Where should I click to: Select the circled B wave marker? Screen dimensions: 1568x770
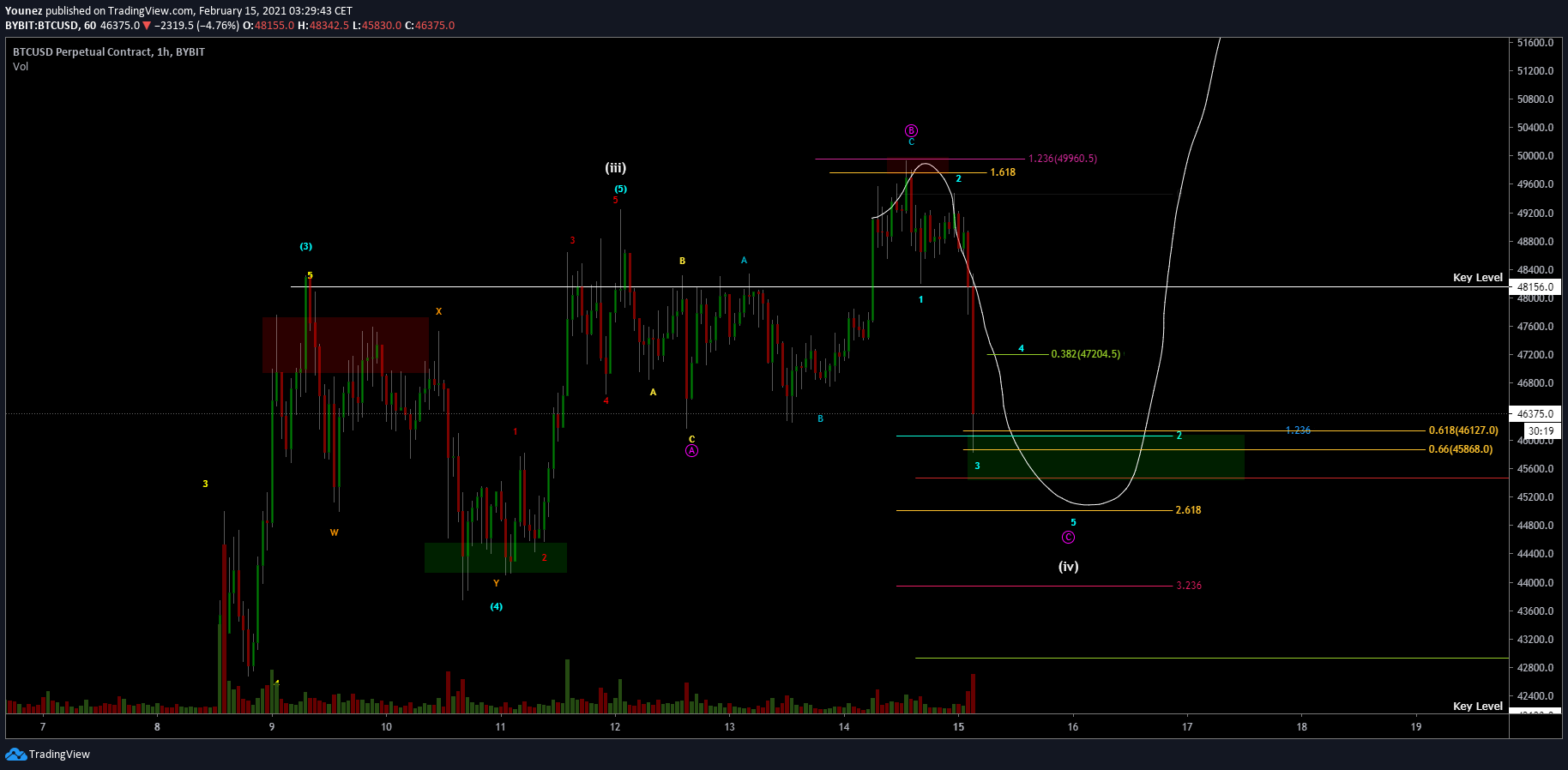[x=911, y=131]
